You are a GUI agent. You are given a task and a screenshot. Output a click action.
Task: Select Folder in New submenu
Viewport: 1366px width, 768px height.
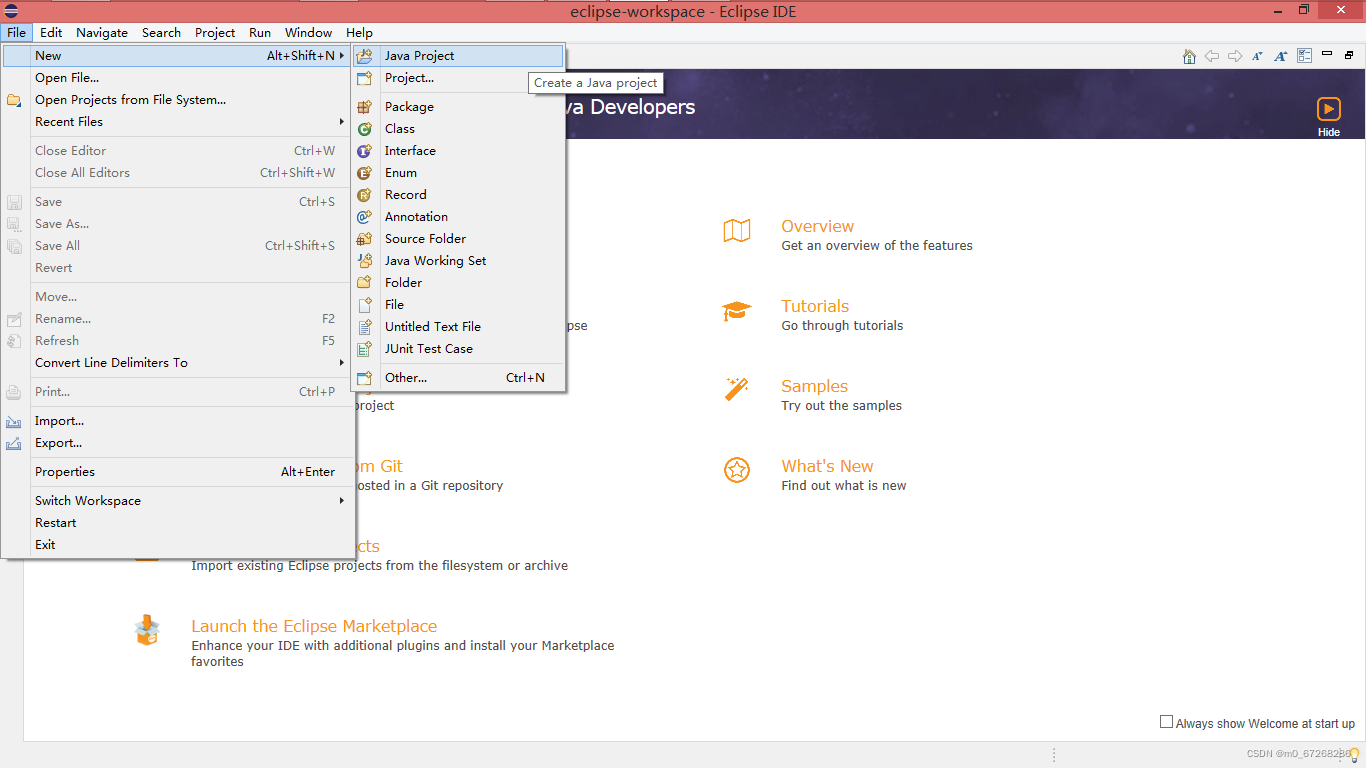[459, 283]
